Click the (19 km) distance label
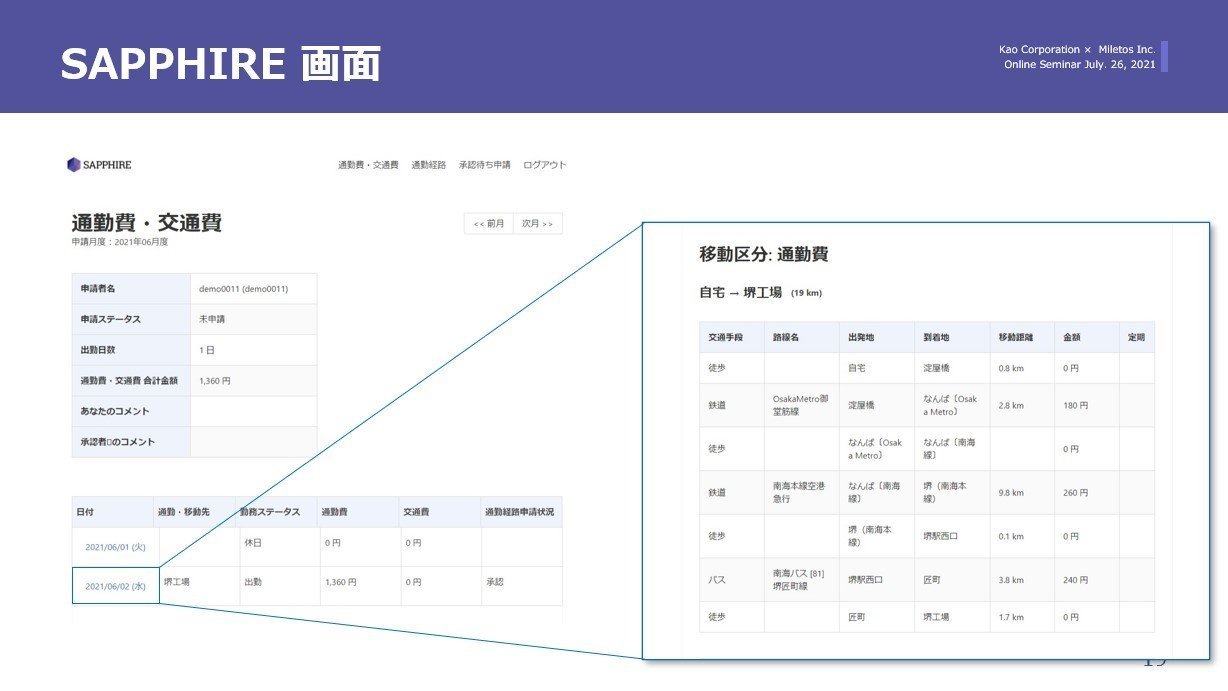Viewport: 1228px width, 691px height. pos(806,294)
